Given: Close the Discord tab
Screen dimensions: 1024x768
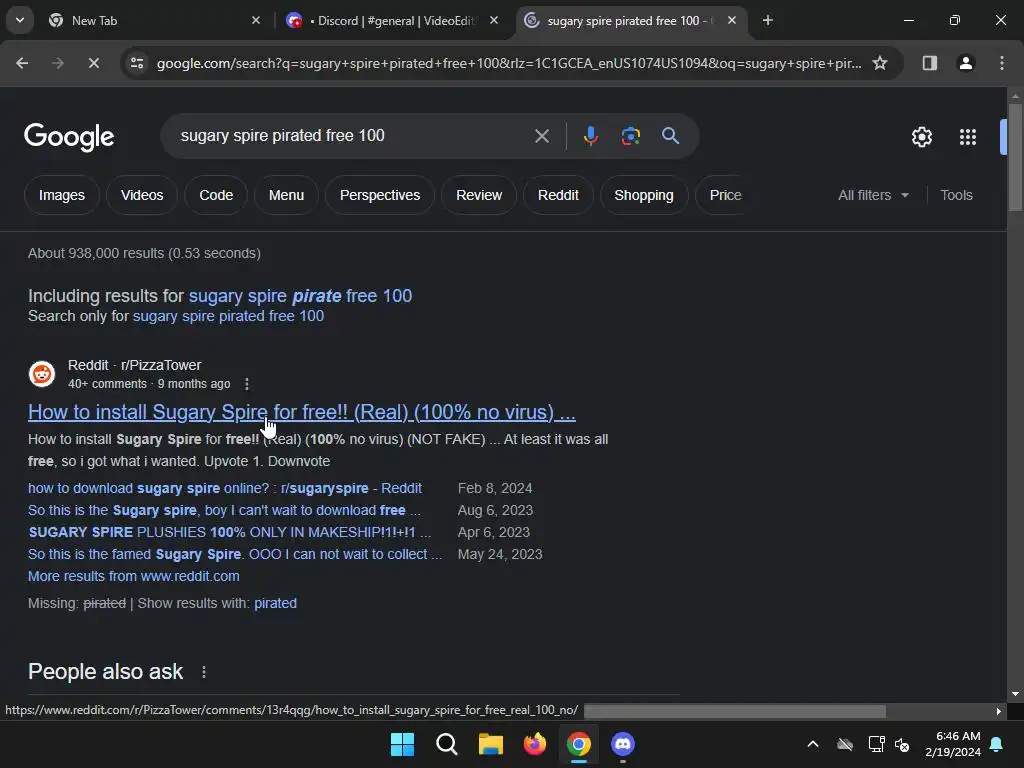Looking at the screenshot, I should (494, 21).
